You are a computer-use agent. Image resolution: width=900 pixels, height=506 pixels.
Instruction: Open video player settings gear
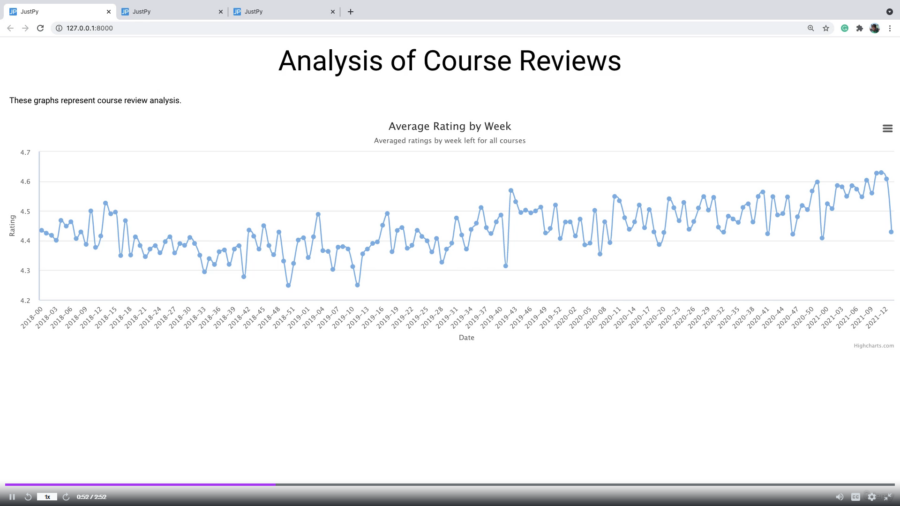point(871,496)
